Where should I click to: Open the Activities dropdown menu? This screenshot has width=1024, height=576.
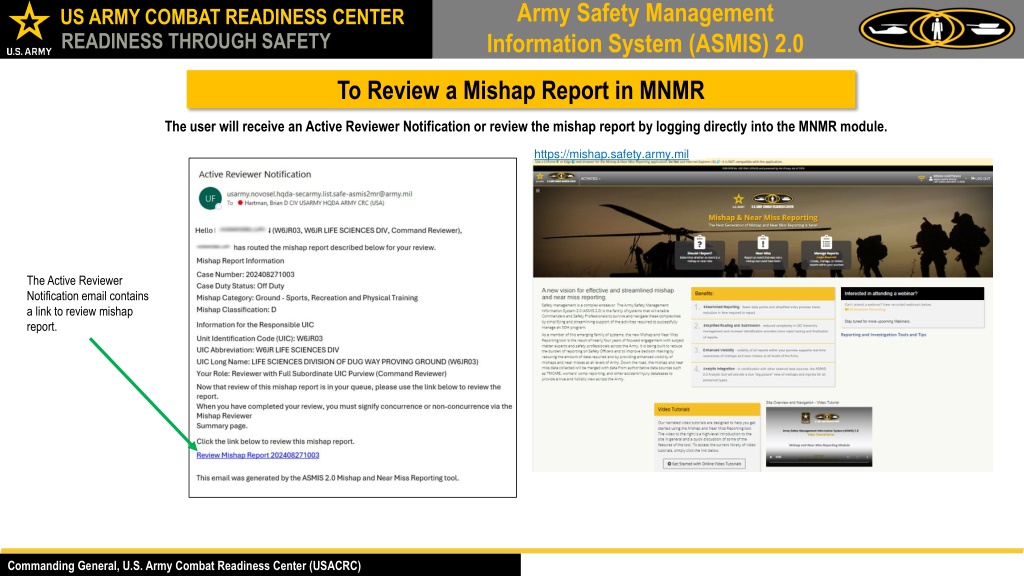click(591, 178)
